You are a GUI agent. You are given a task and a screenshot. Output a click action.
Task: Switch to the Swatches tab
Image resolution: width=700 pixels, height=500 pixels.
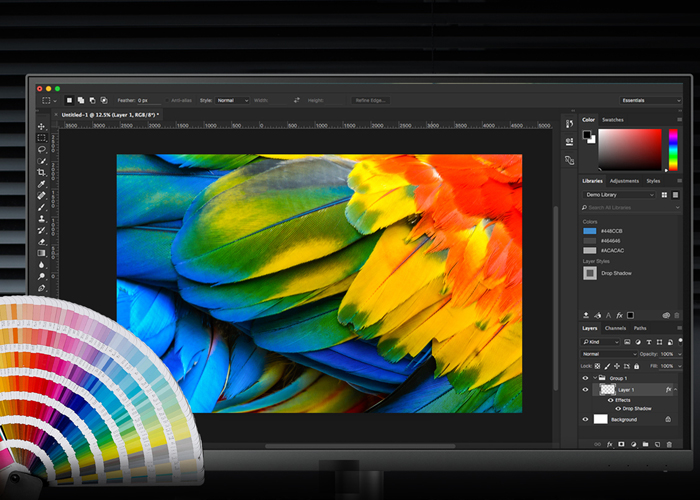pos(612,120)
